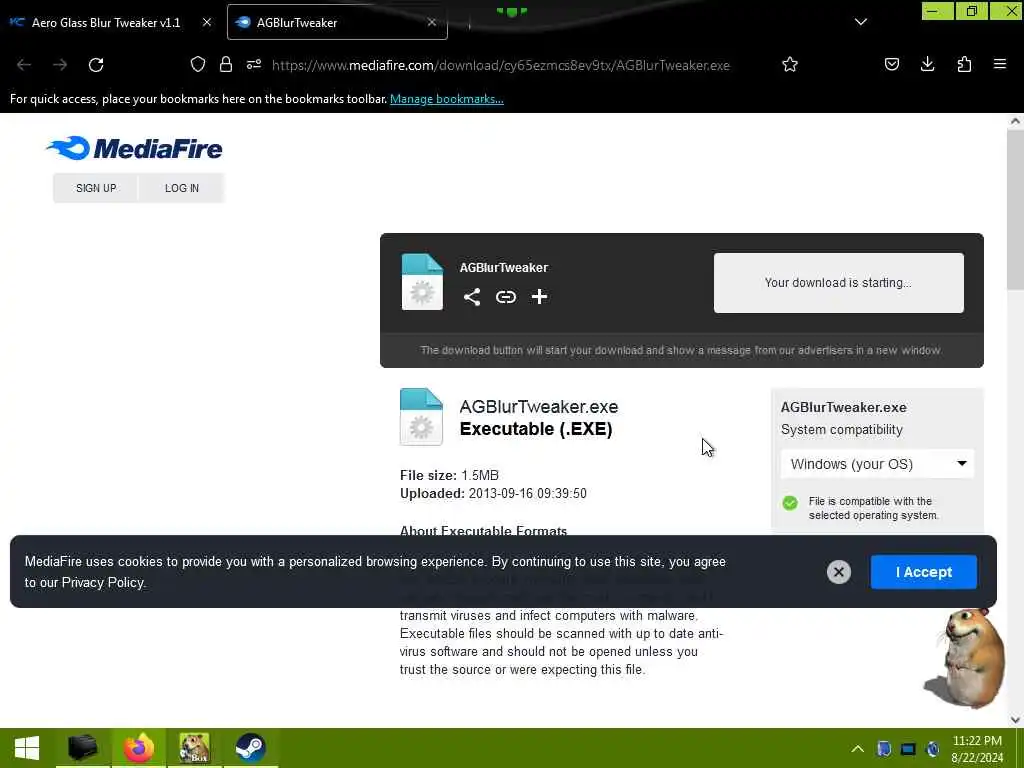Open the Firefox downloads panel
1024x768 pixels.
coord(927,64)
